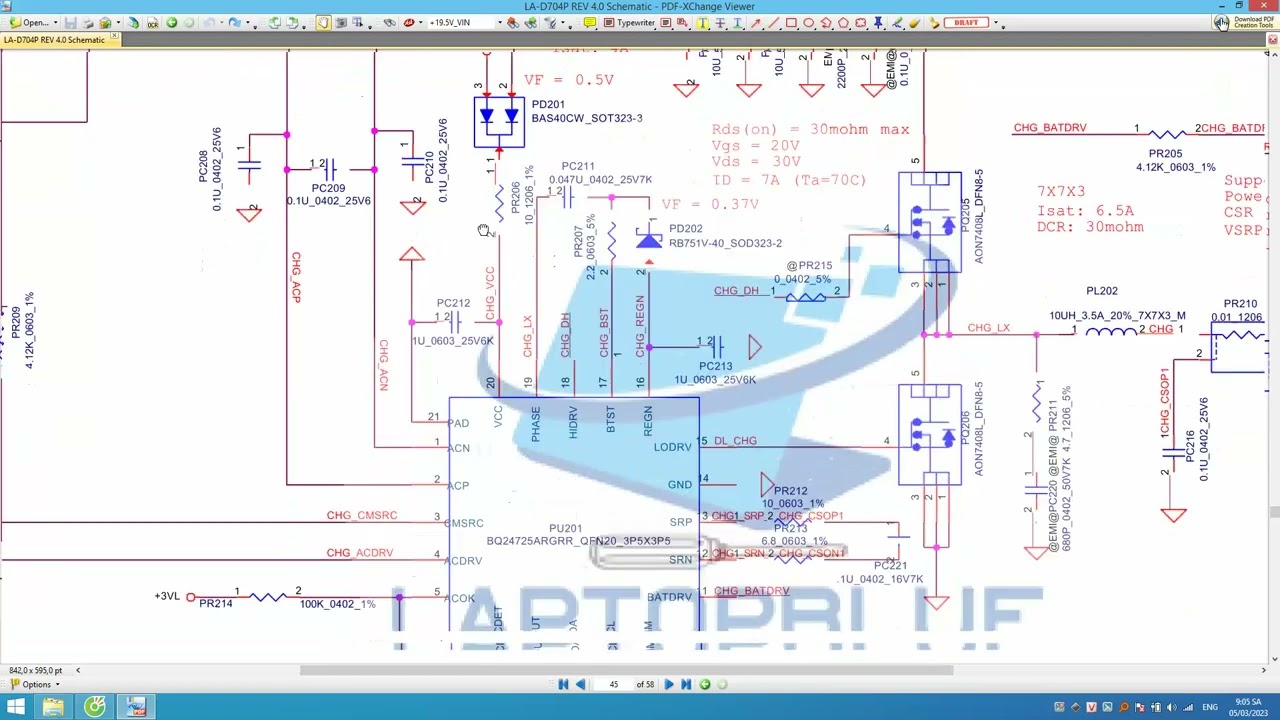Click the Print icon
Screen dimensions: 1280x720
(x=88, y=22)
